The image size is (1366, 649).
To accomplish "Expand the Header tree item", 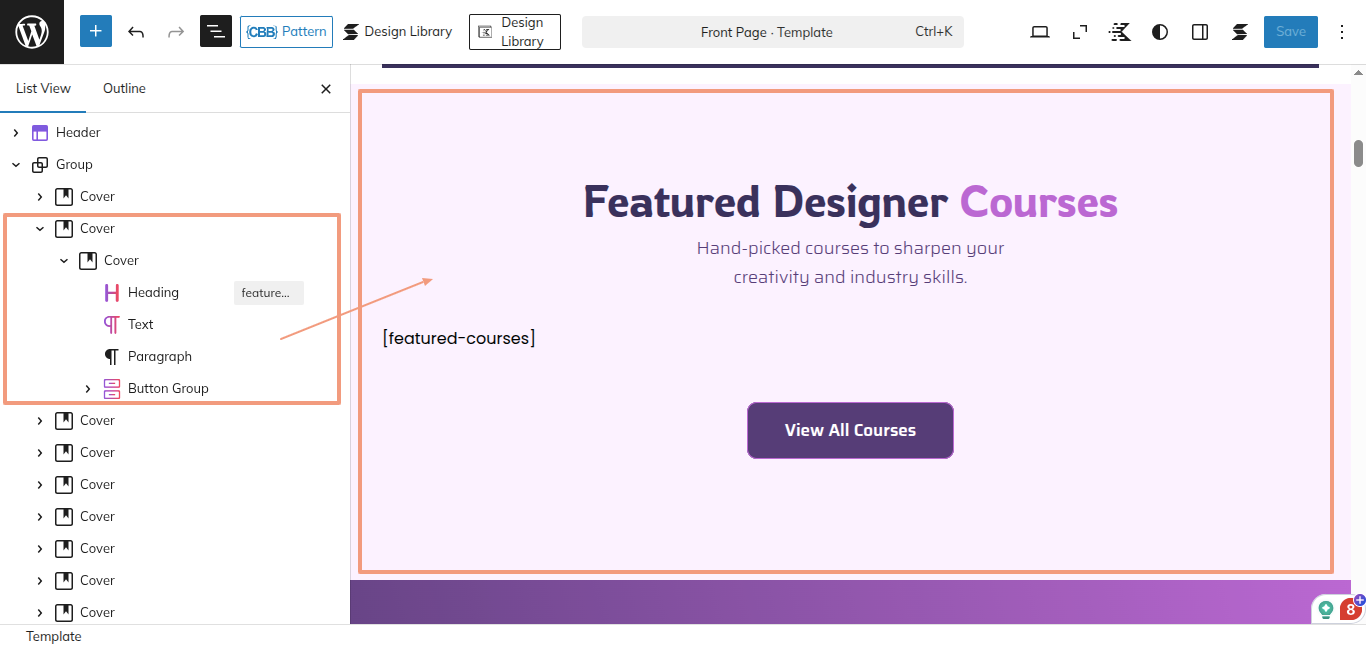I will pos(16,132).
